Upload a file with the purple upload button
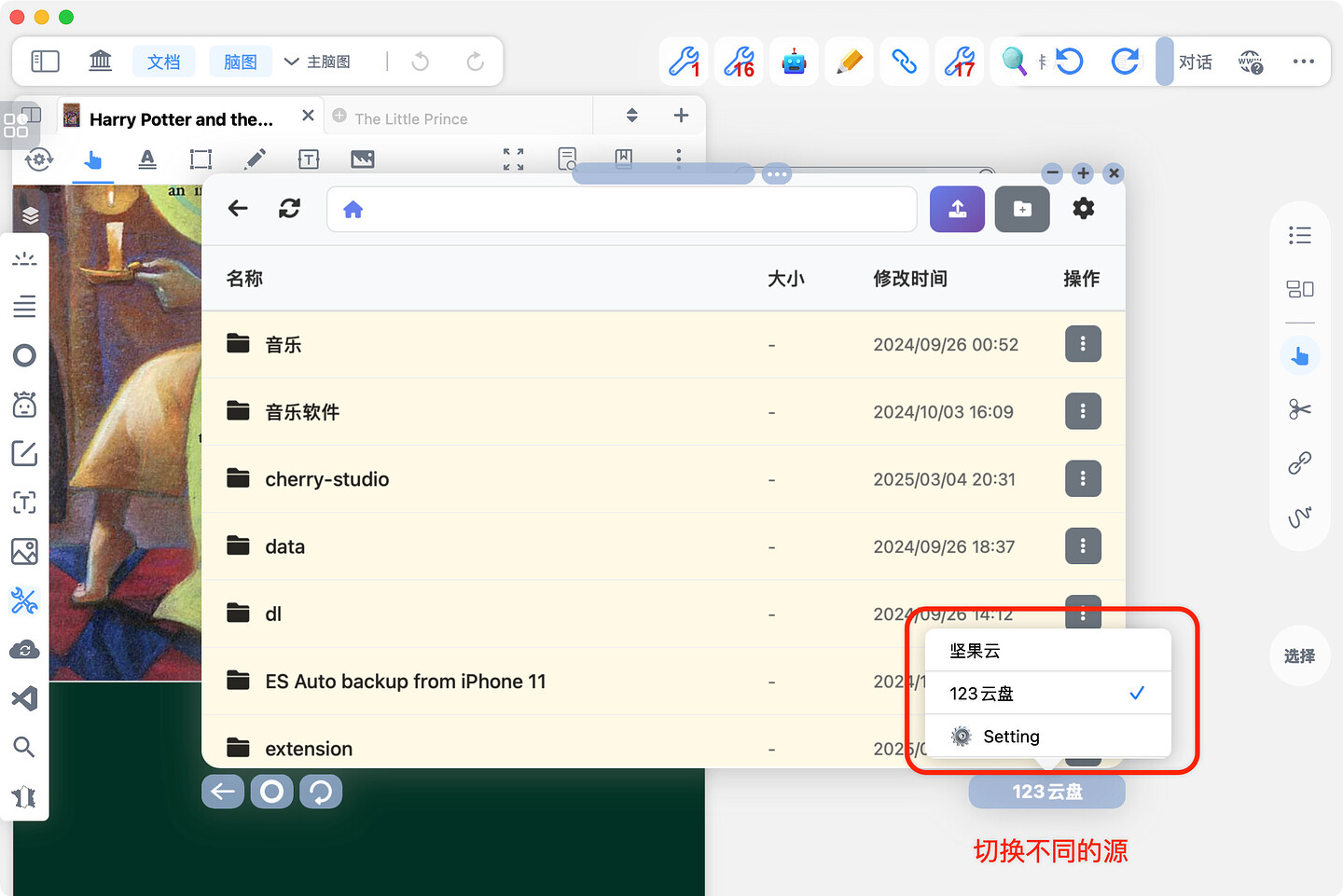Viewport: 1343px width, 896px height. point(957,209)
